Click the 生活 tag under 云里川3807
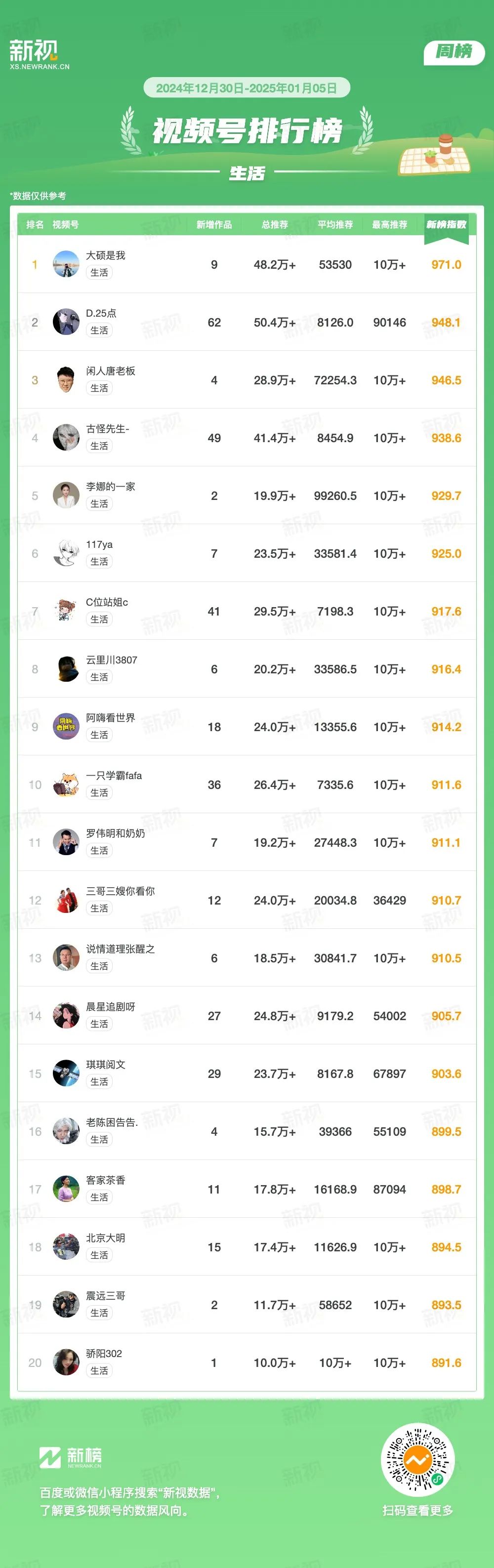494x1568 pixels. [99, 677]
